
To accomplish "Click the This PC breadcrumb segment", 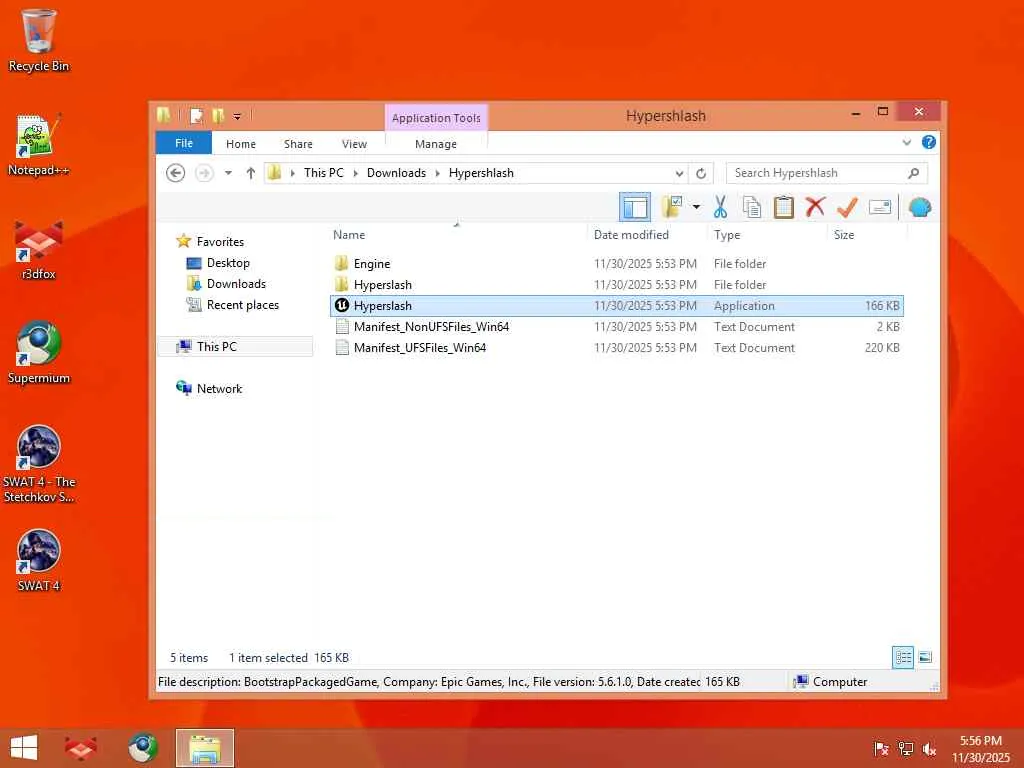I will (x=323, y=173).
